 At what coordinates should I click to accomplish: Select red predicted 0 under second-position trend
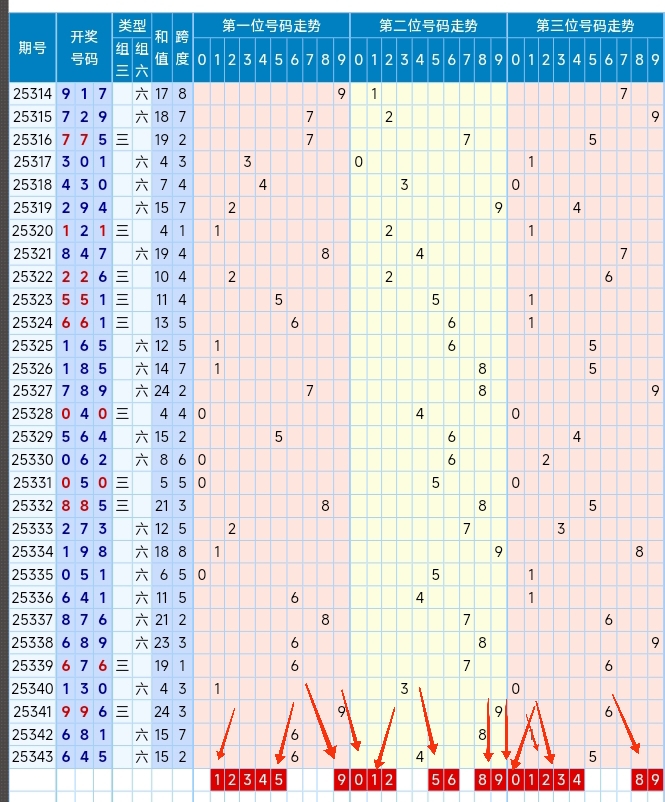pos(359,779)
